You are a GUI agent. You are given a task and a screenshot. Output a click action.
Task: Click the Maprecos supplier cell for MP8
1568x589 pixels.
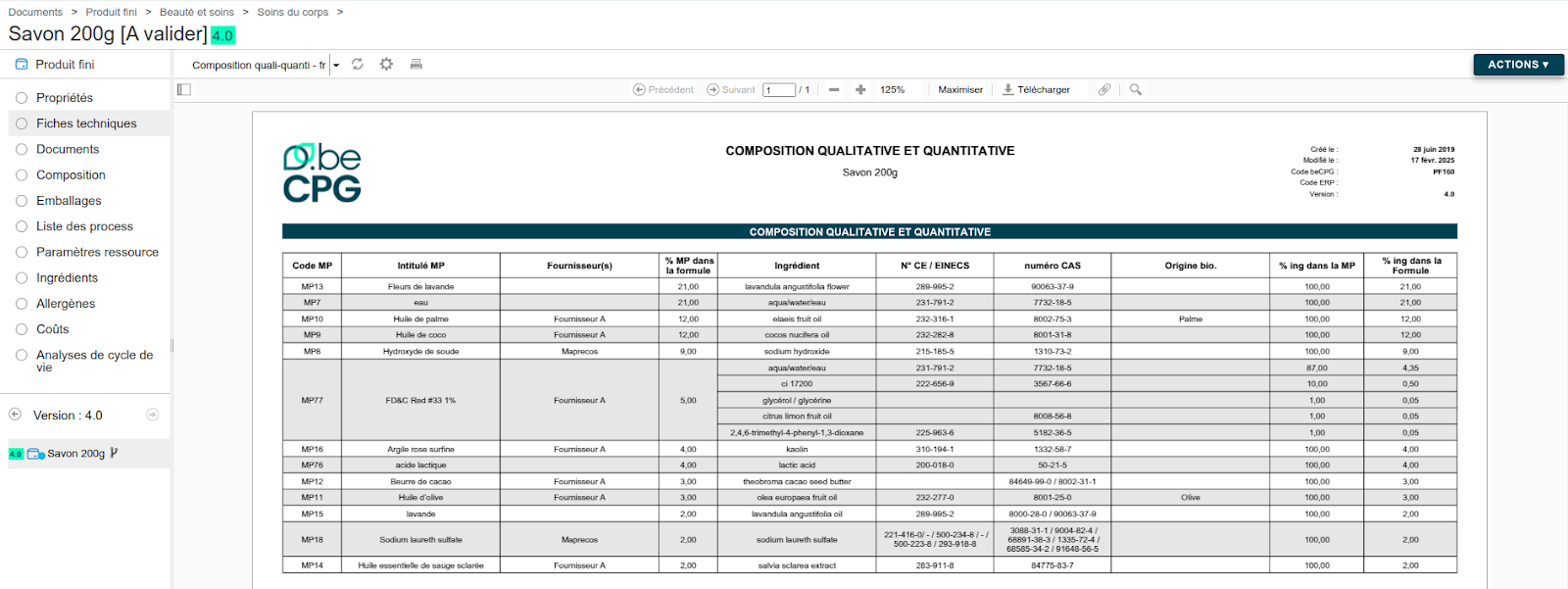pyautogui.click(x=579, y=351)
